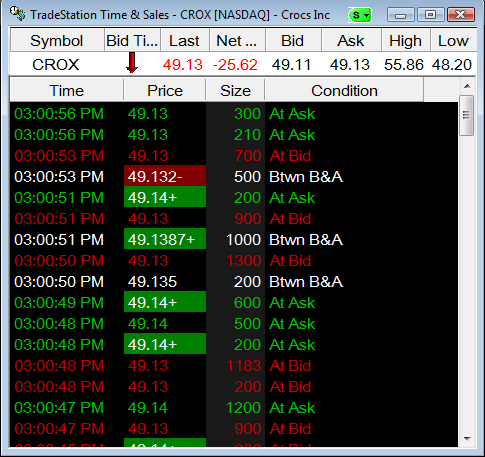Click the Time column header
This screenshot has width=485, height=457.
66,90
